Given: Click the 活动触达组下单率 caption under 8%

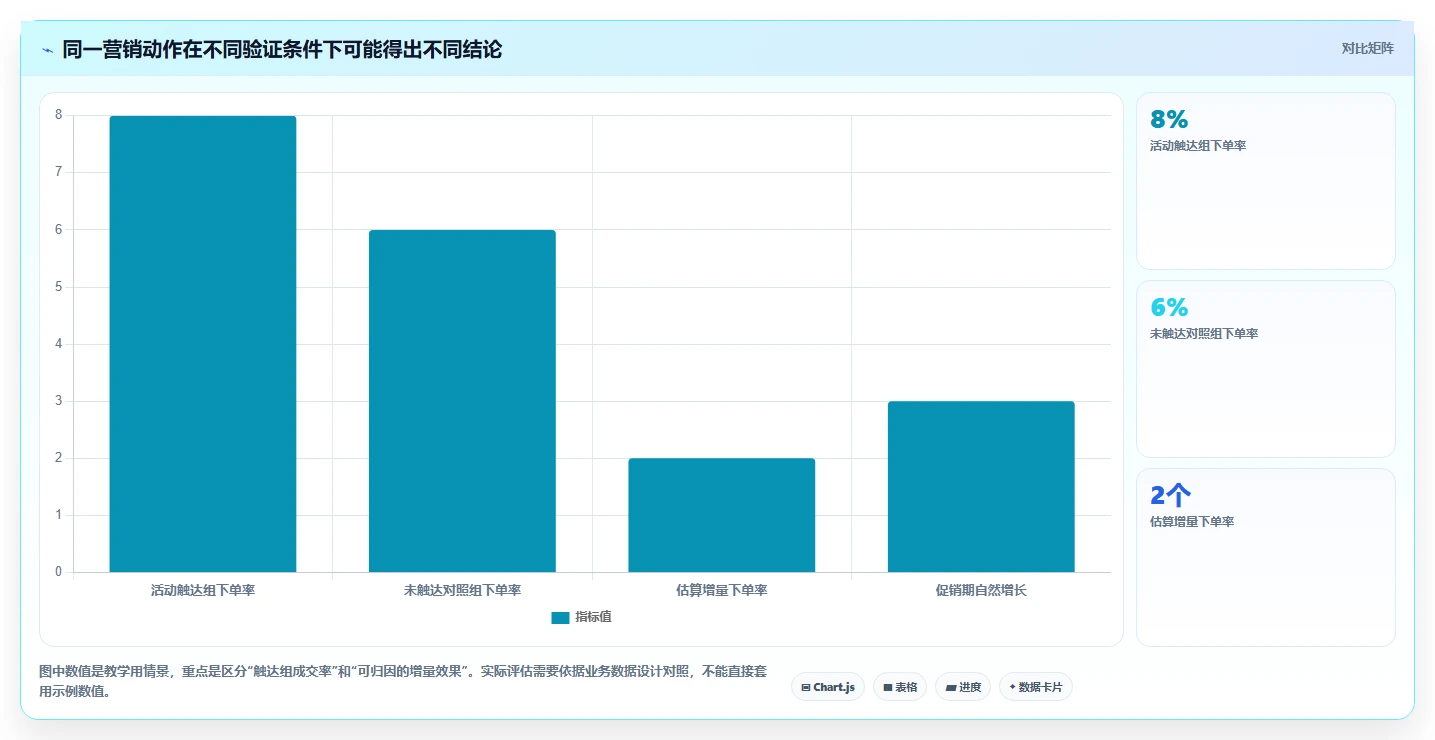Looking at the screenshot, I should [1198, 146].
